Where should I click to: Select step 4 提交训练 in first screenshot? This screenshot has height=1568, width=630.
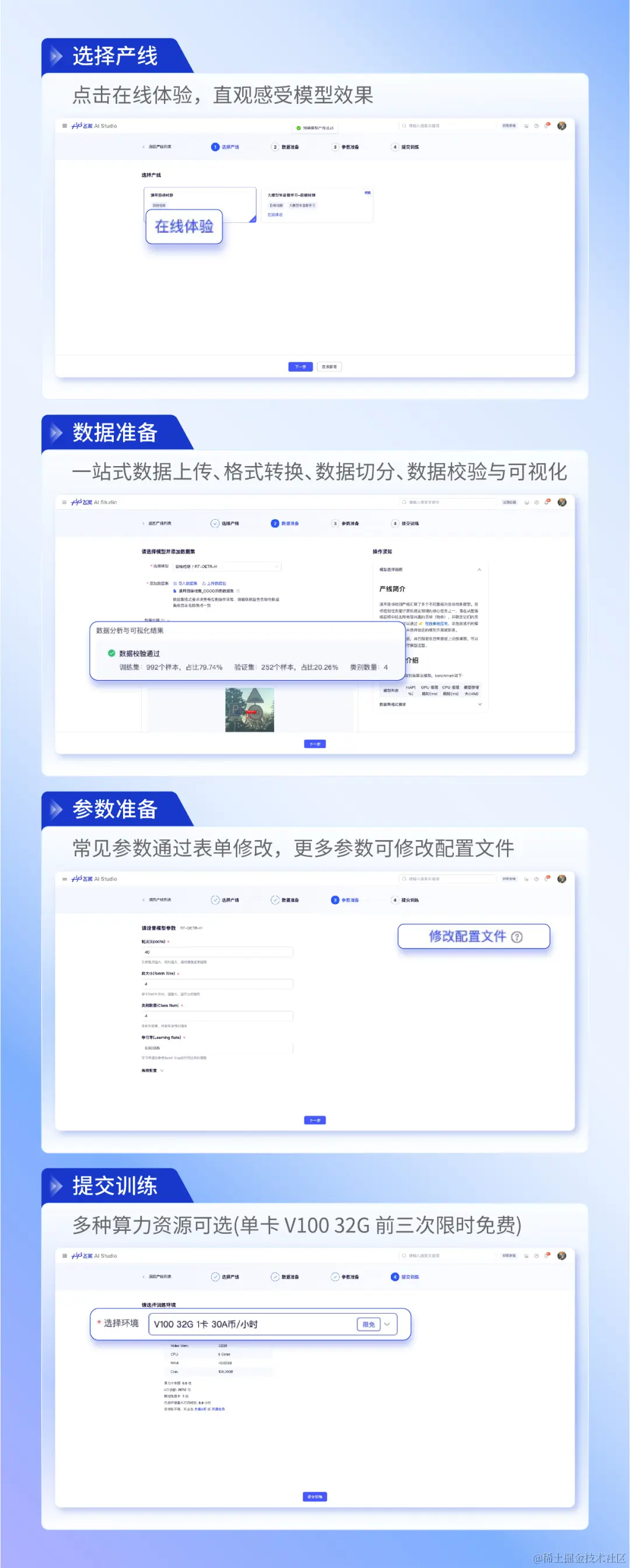click(405, 148)
